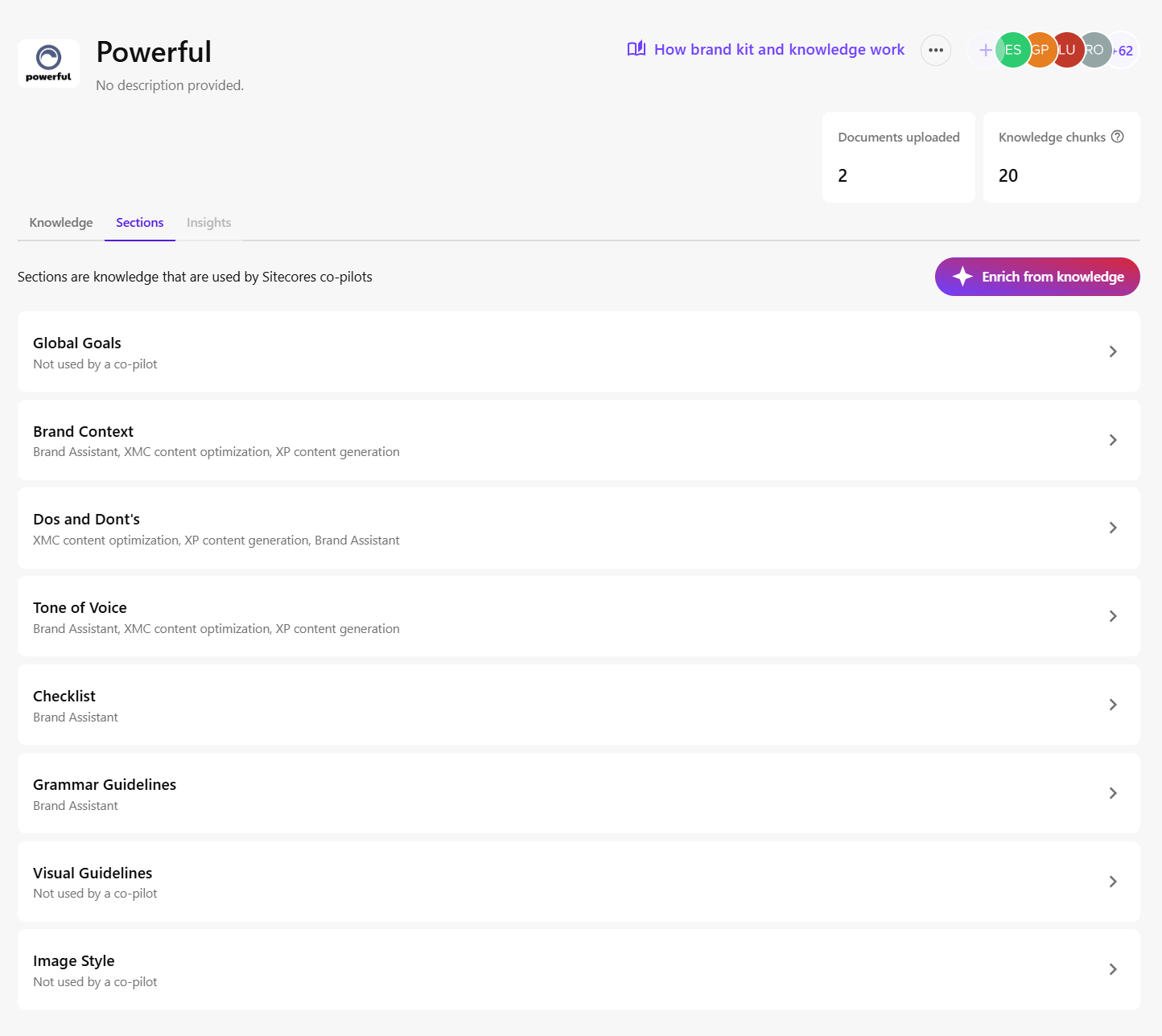
Task: Open the brand kit guide book icon
Action: pyautogui.click(x=637, y=49)
